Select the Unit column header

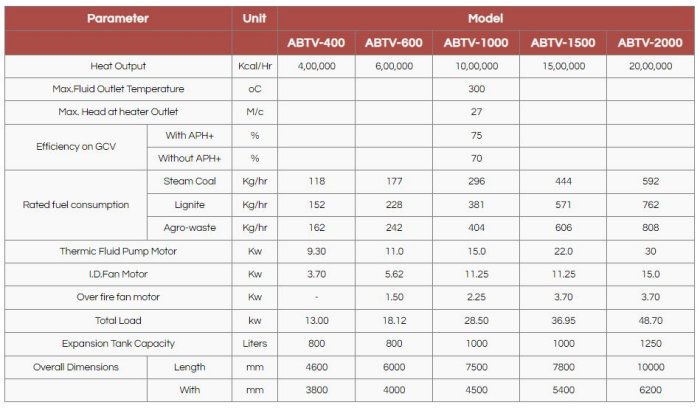255,18
